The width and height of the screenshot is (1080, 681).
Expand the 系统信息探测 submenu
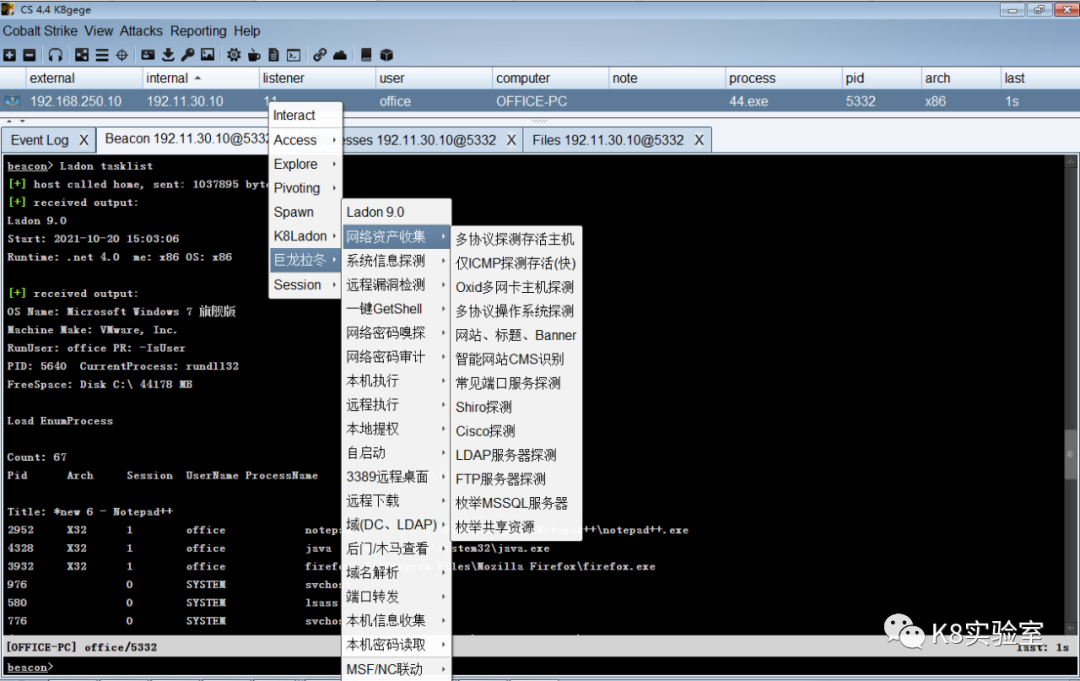[x=397, y=261]
